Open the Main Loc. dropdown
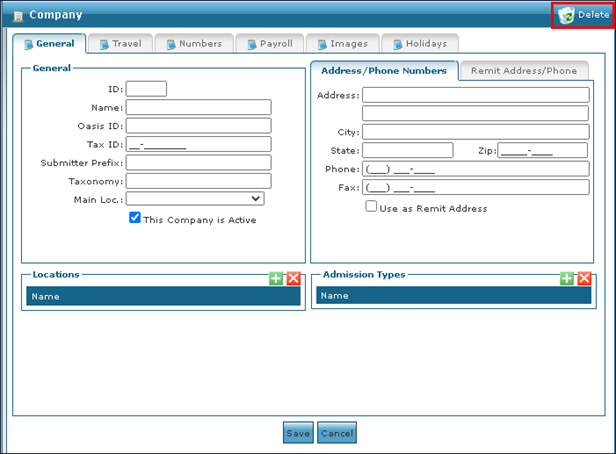 pyautogui.click(x=194, y=199)
